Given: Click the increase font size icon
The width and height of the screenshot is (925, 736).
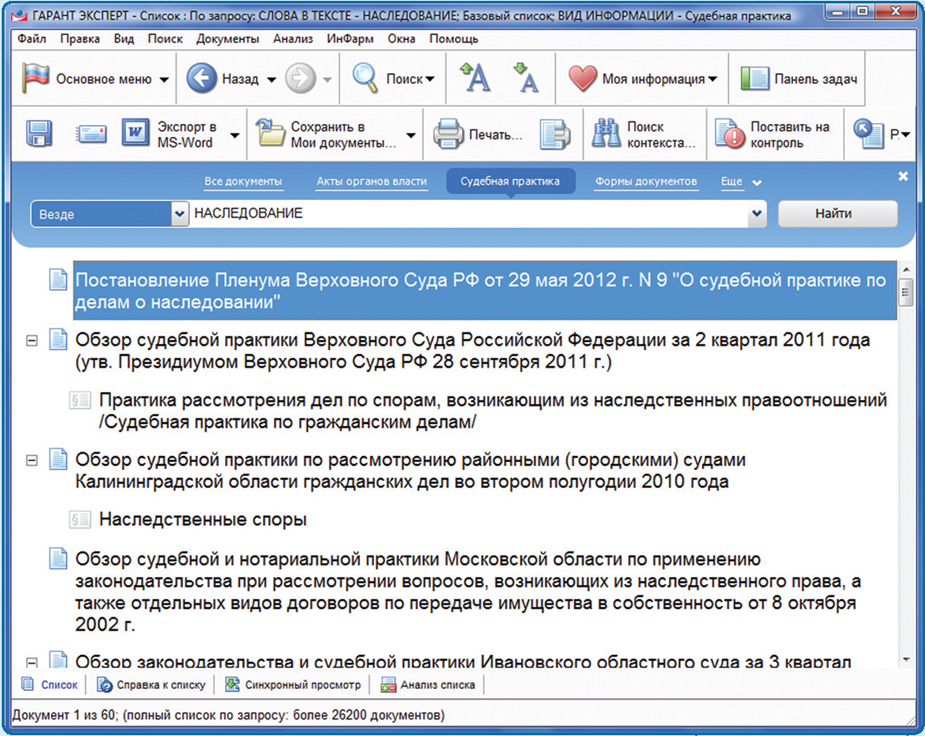Looking at the screenshot, I should tap(474, 78).
